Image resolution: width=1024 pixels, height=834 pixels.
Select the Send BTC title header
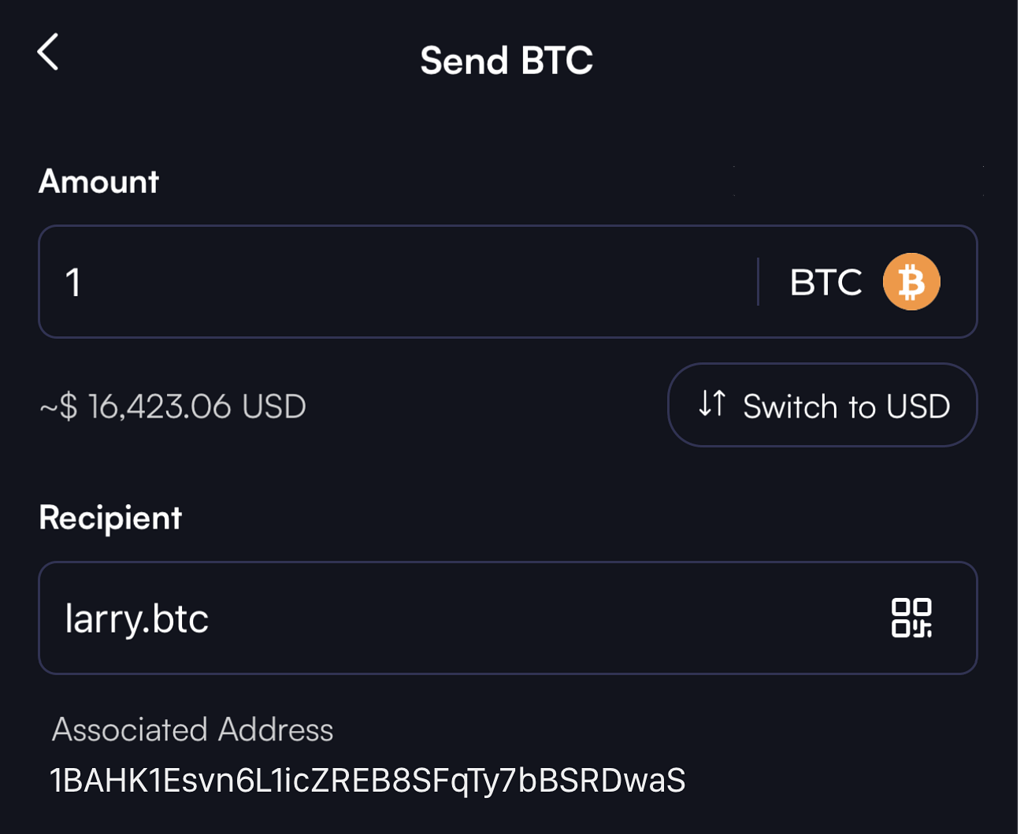coord(507,60)
